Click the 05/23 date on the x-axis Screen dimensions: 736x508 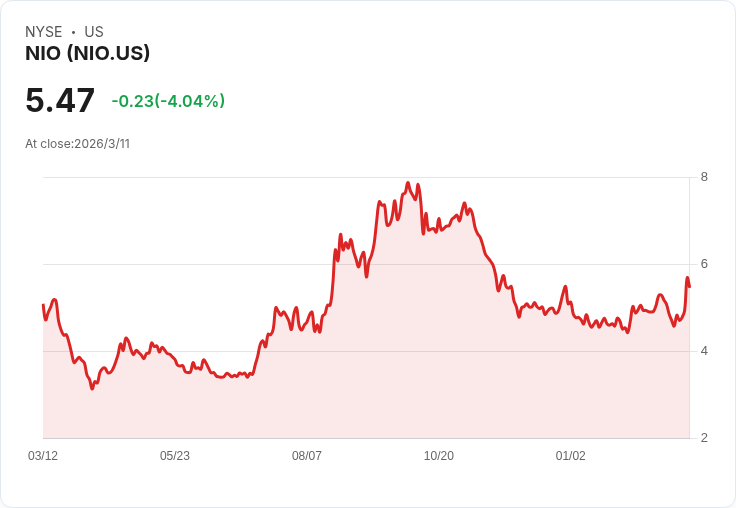175,456
